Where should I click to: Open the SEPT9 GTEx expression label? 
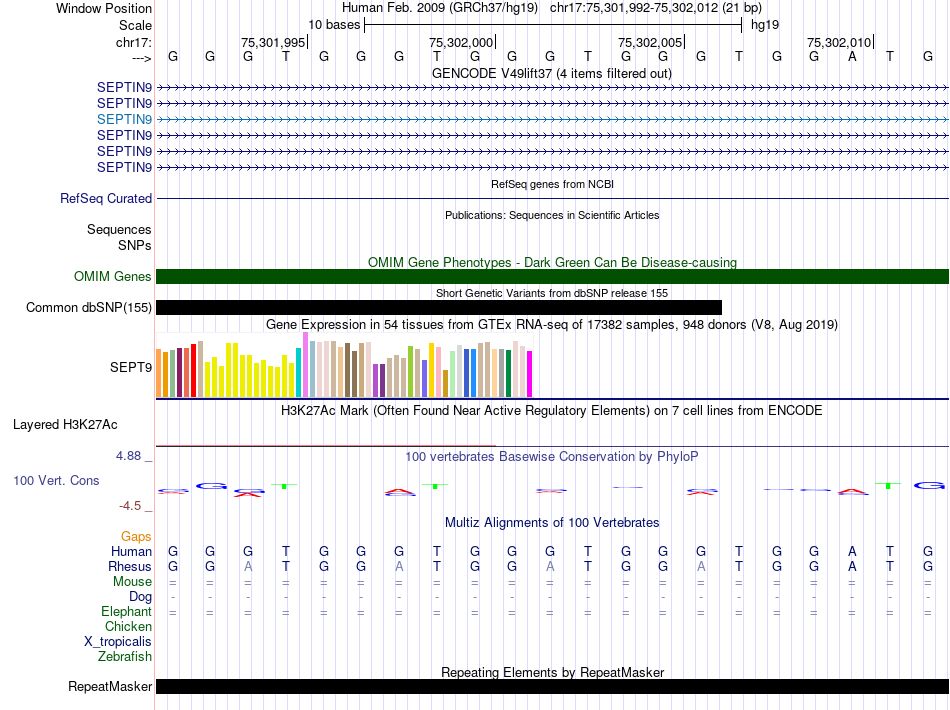130,367
